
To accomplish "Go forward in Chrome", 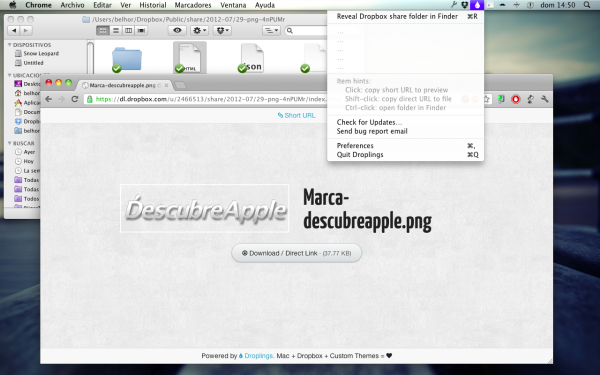I will tap(62, 99).
